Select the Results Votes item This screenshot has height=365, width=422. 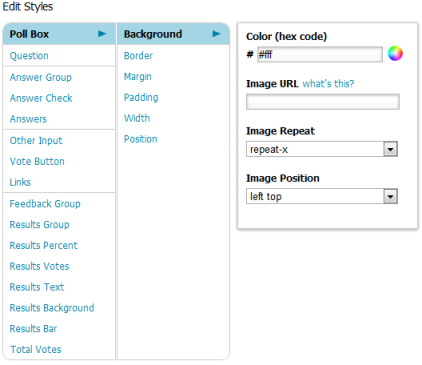pos(39,266)
